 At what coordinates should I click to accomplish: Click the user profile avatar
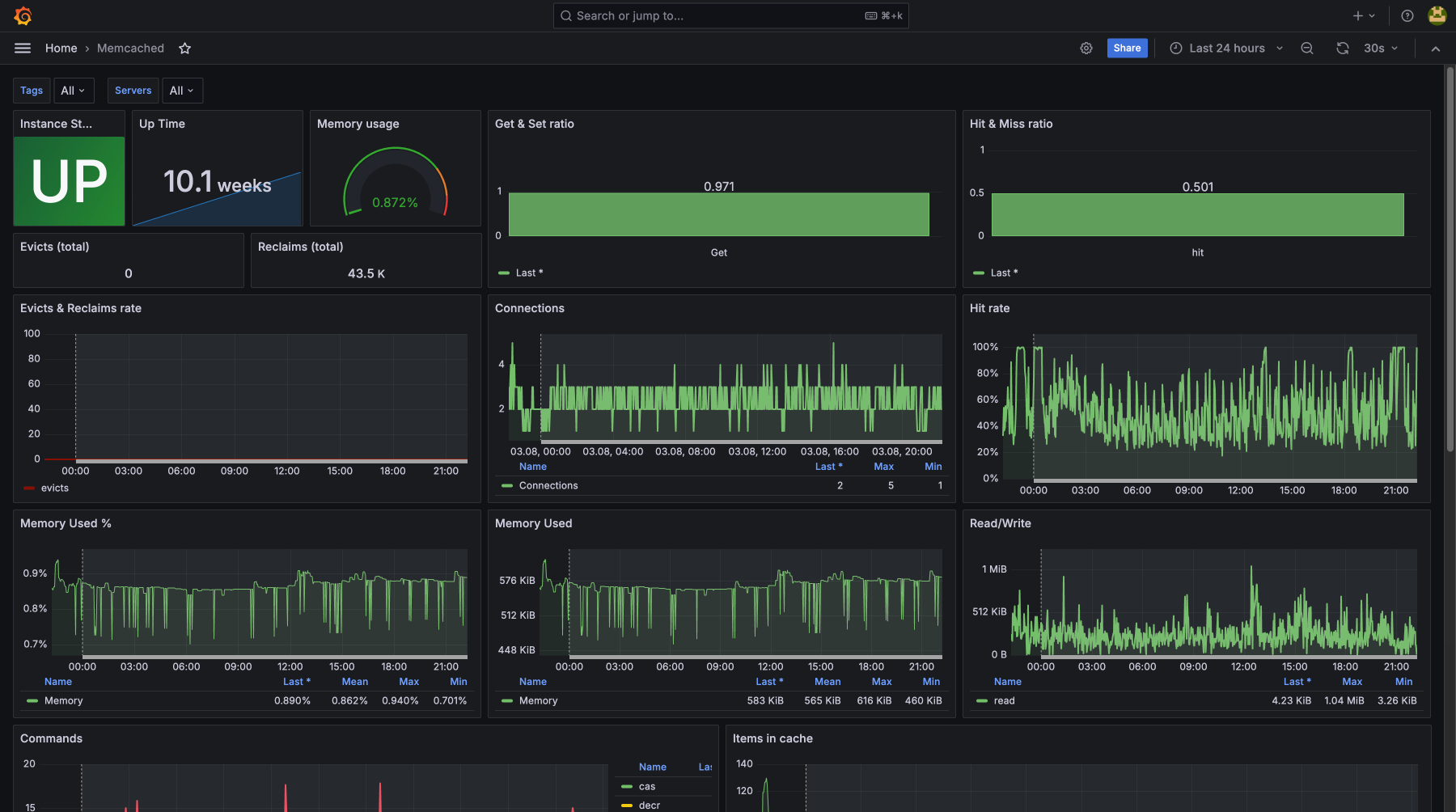pos(1437,16)
